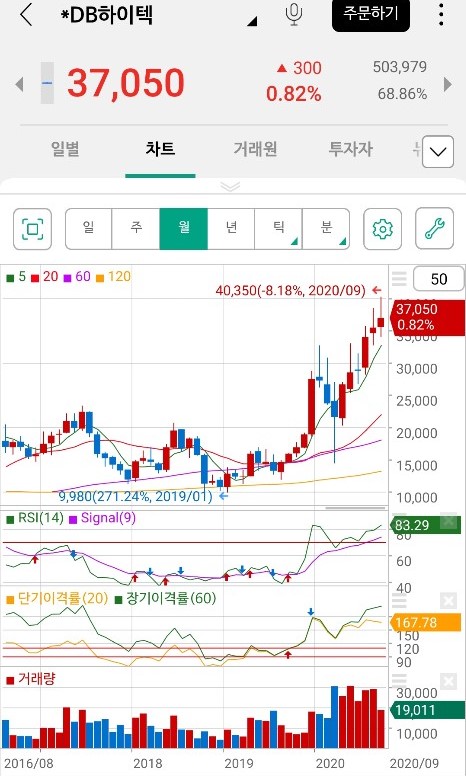Click the RSI(14) indicator label

[x=35, y=518]
